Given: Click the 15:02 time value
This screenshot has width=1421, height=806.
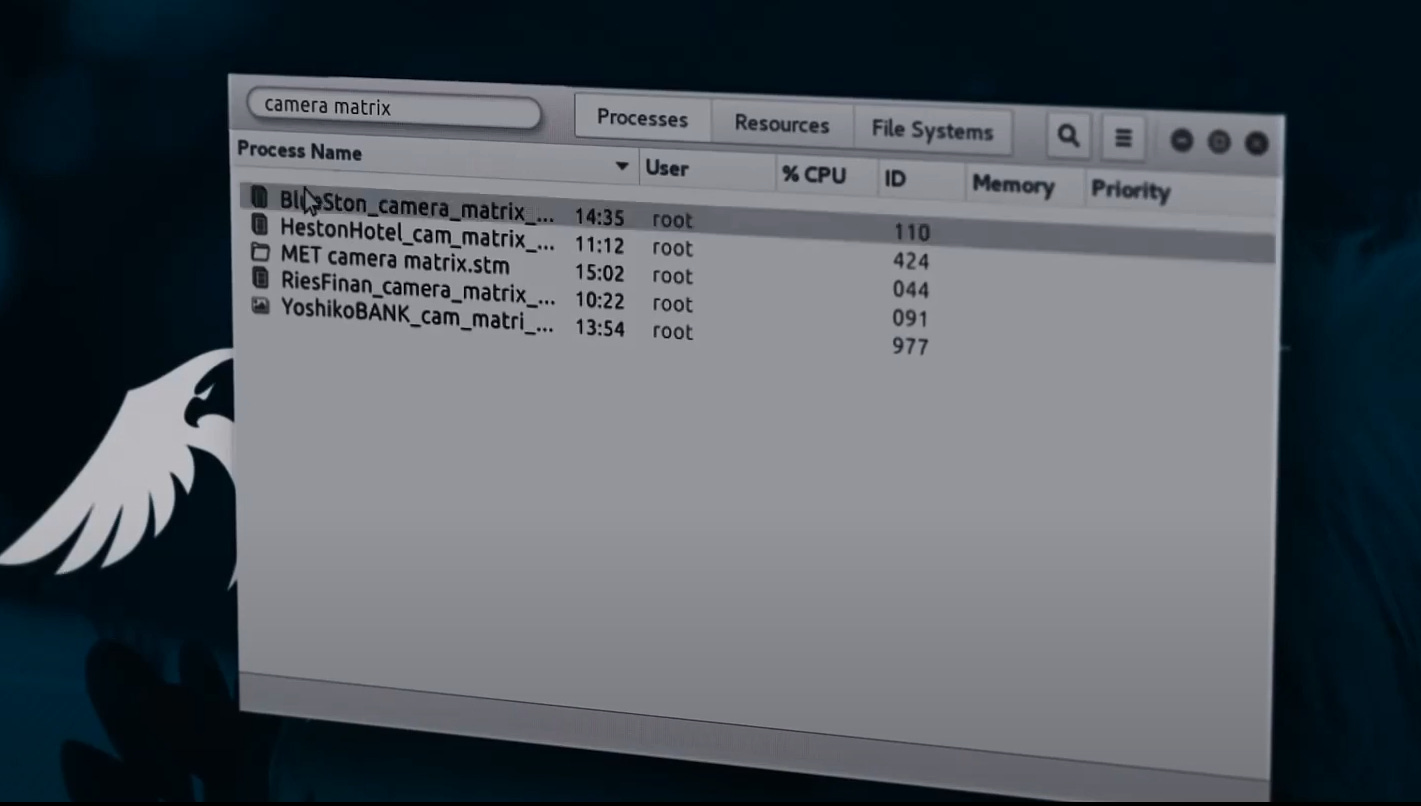Looking at the screenshot, I should point(599,273).
